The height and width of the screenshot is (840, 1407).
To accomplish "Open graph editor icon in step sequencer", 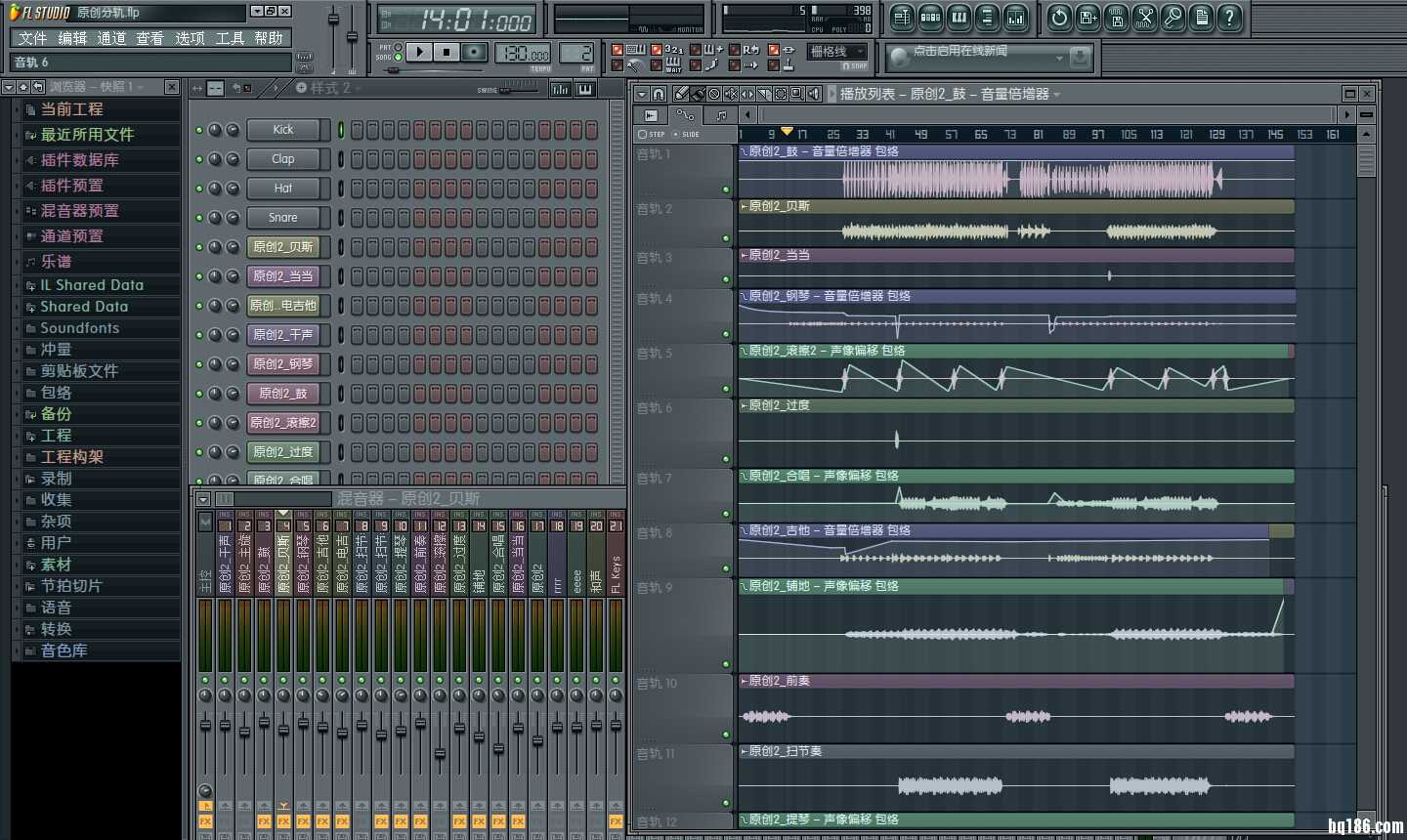I will 561,89.
